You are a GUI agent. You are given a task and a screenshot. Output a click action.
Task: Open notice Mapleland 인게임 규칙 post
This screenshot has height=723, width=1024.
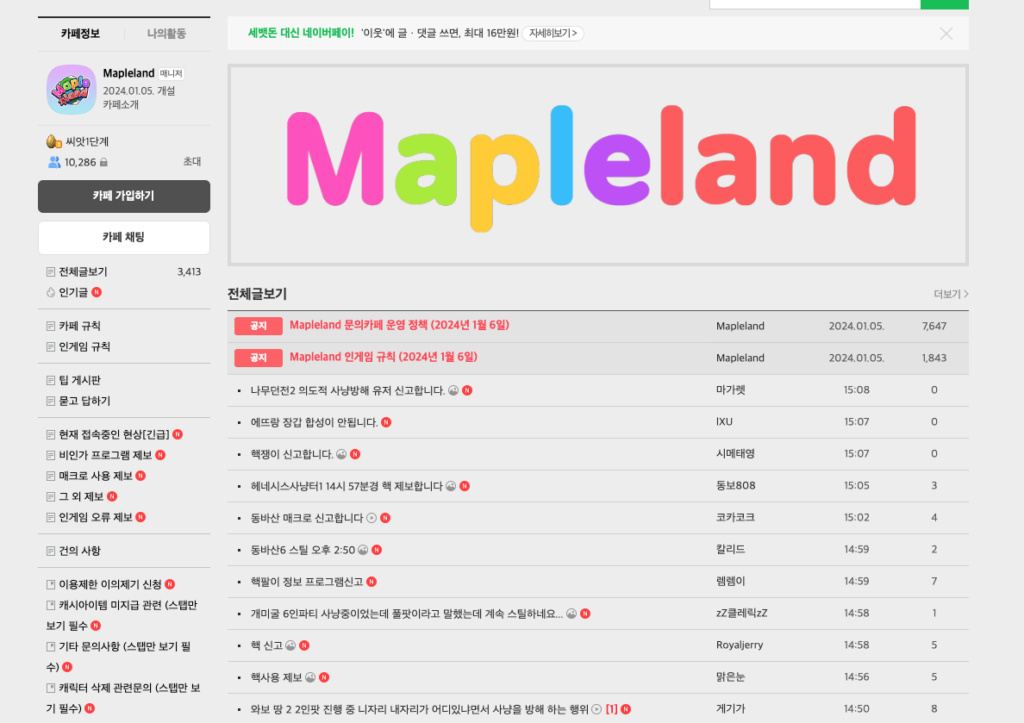pos(383,357)
